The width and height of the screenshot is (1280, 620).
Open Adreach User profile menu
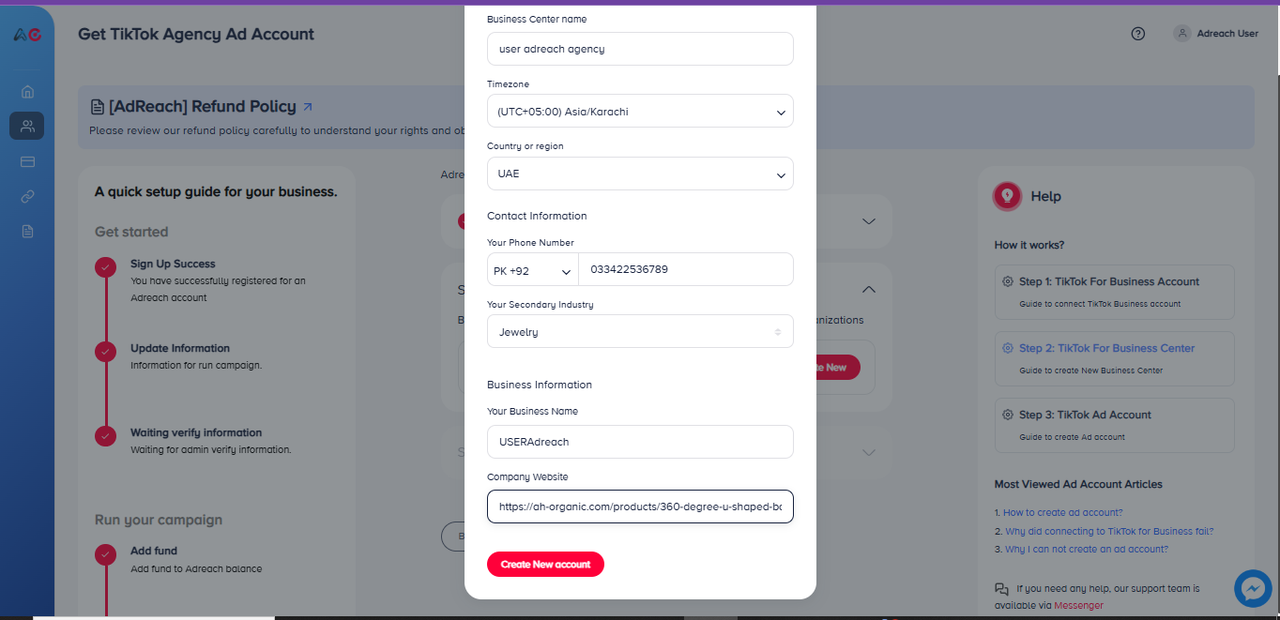[1216, 34]
